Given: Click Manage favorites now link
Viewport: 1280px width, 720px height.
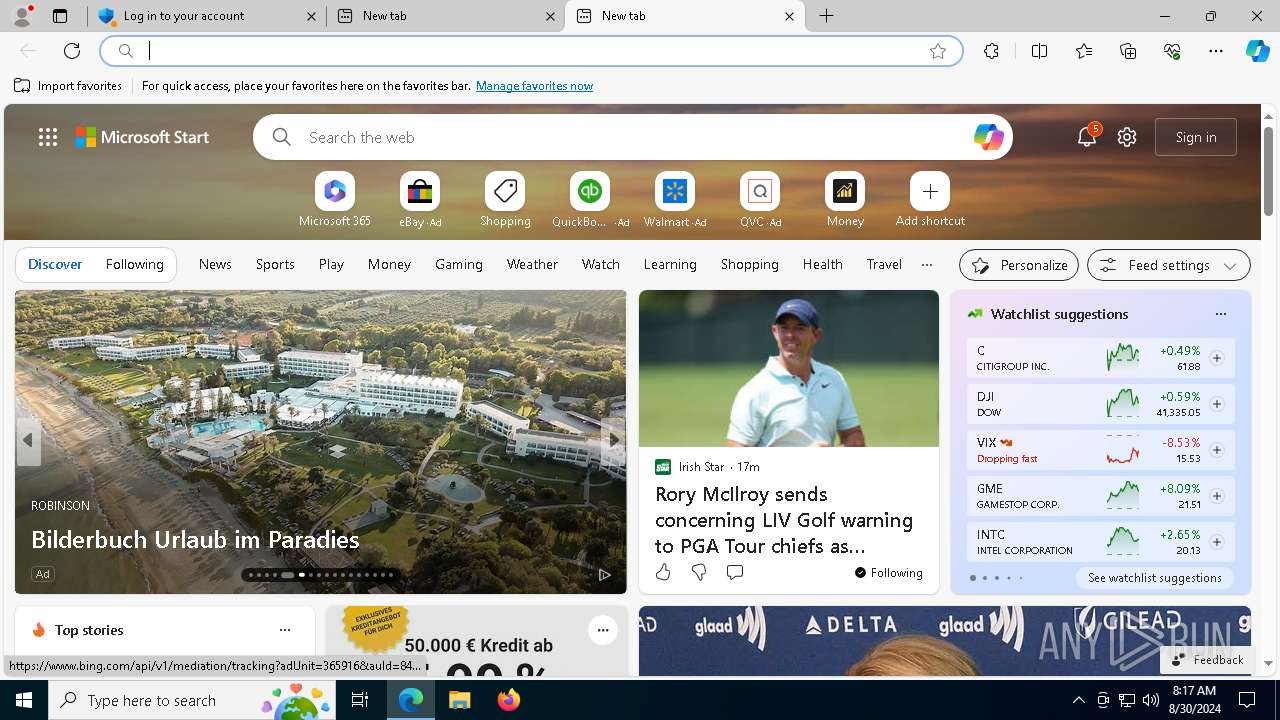Looking at the screenshot, I should point(534,86).
